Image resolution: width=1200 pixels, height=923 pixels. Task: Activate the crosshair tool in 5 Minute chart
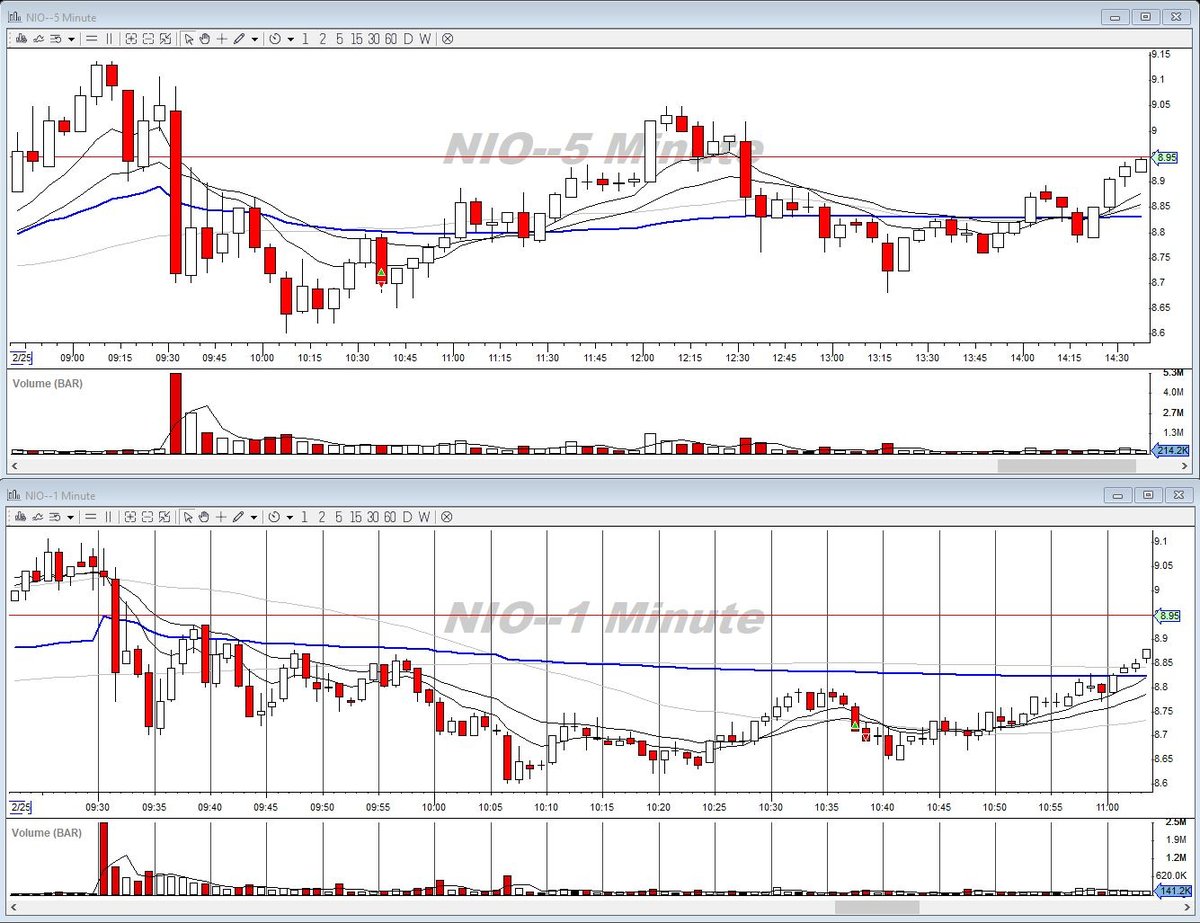pos(222,39)
